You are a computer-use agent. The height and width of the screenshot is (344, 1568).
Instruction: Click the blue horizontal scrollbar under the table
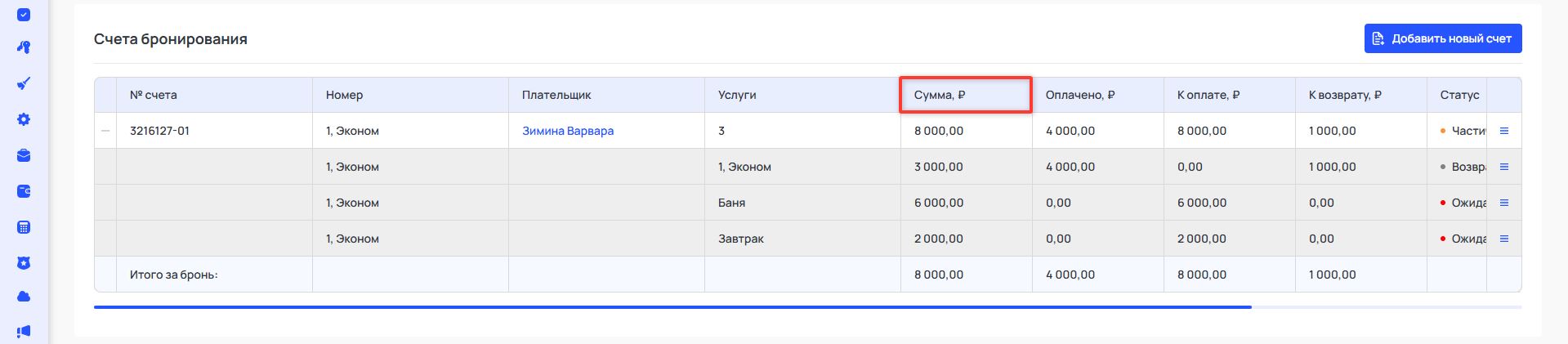click(x=672, y=307)
